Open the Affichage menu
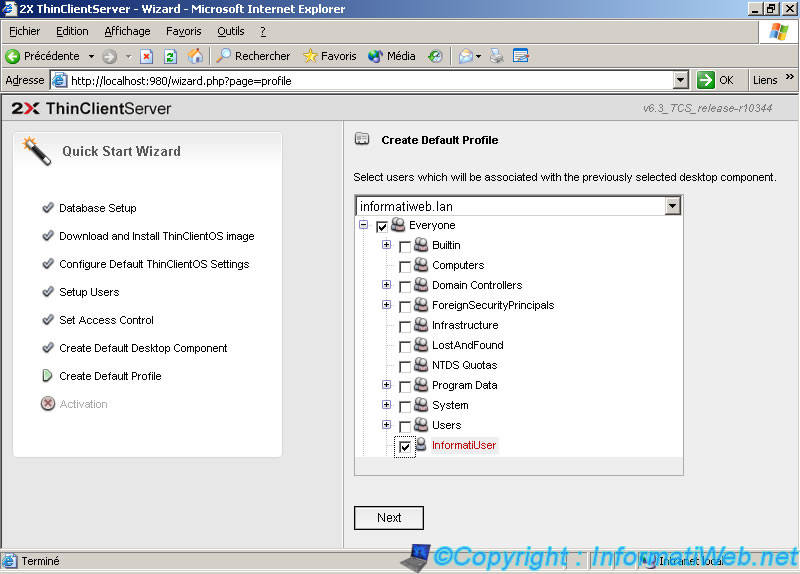The height and width of the screenshot is (574, 800). (x=127, y=32)
